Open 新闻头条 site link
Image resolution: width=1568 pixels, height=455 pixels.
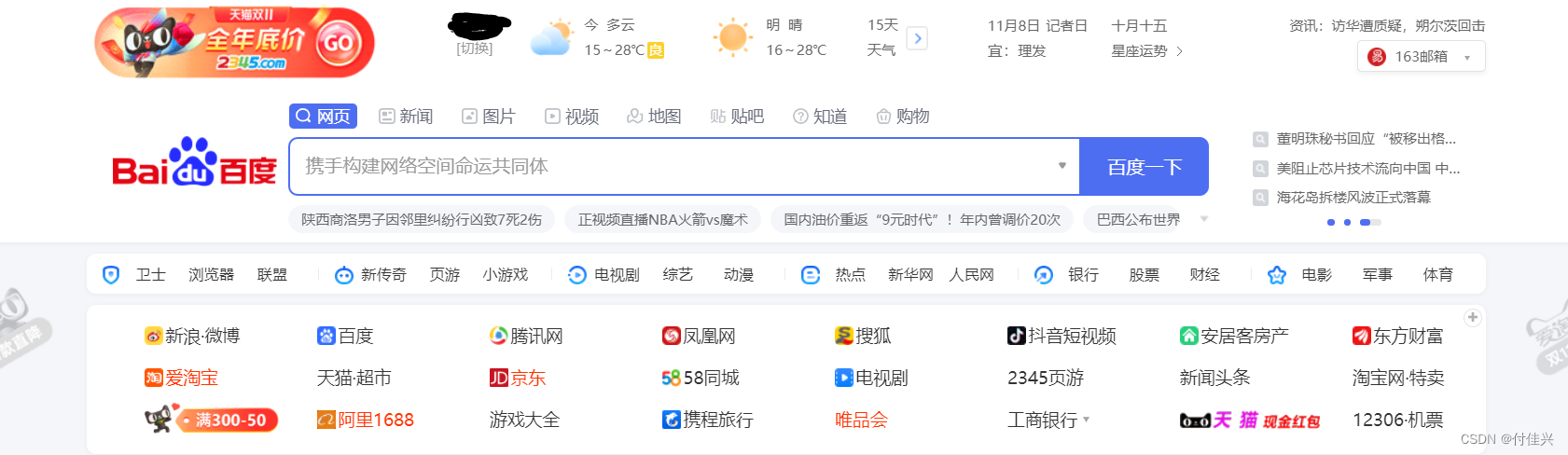(1214, 378)
